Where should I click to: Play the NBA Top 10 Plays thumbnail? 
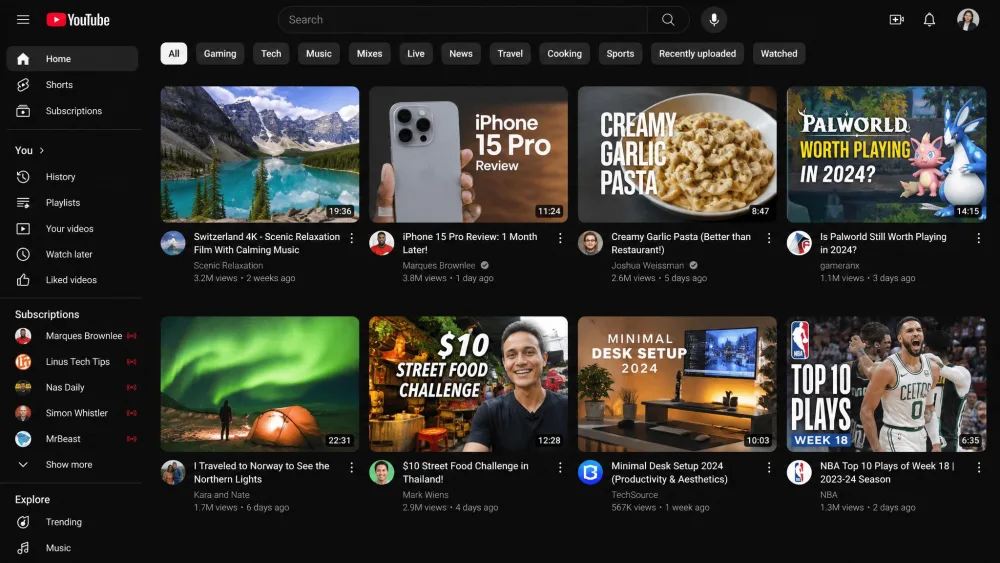tap(886, 384)
